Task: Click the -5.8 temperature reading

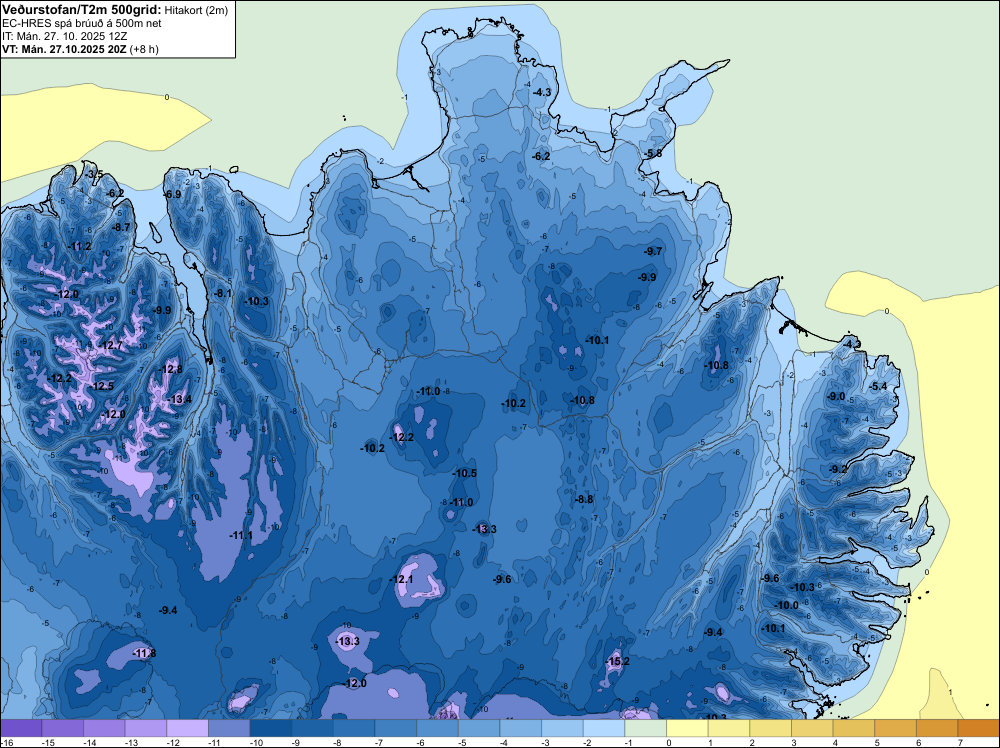Action: pyautogui.click(x=654, y=154)
